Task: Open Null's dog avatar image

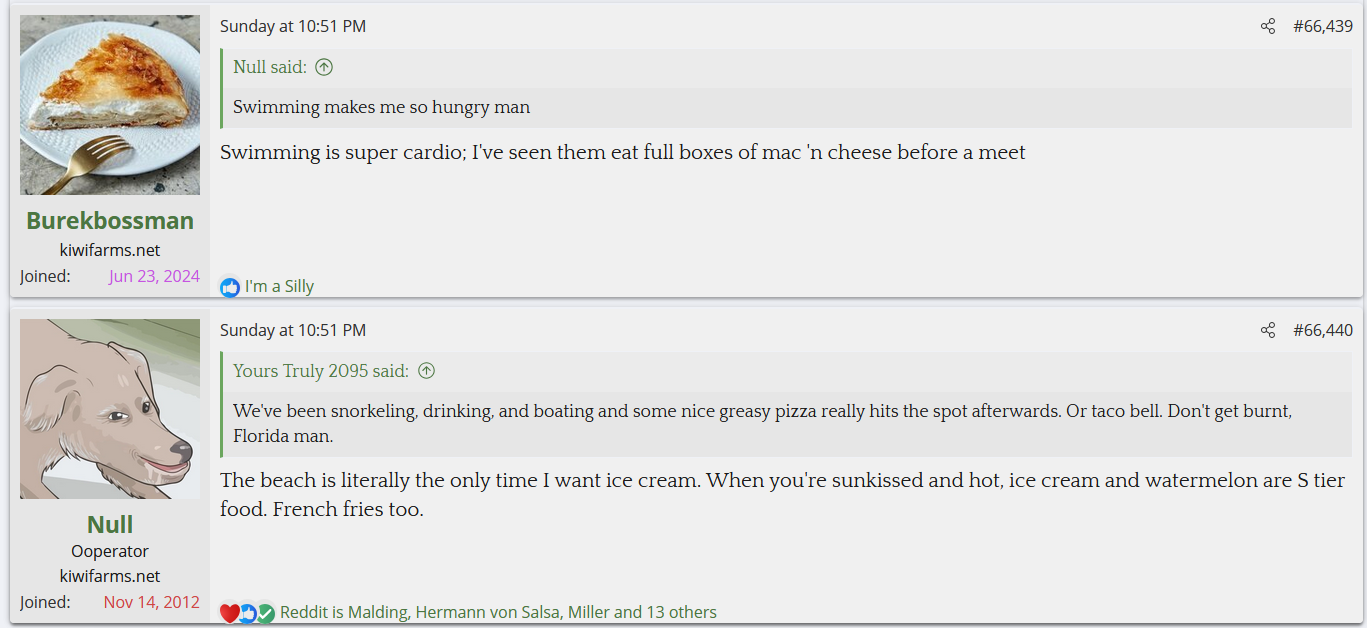Action: 110,409
